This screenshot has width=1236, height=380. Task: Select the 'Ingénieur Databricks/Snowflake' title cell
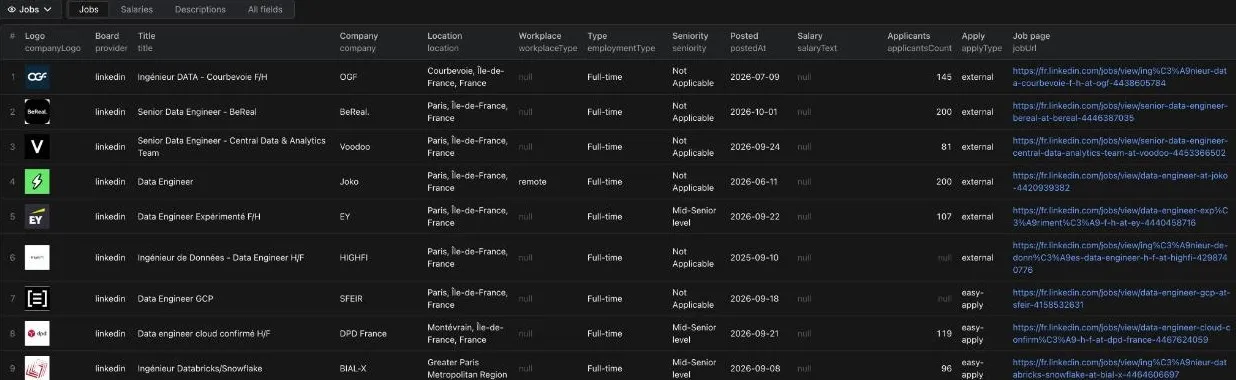[x=200, y=368]
